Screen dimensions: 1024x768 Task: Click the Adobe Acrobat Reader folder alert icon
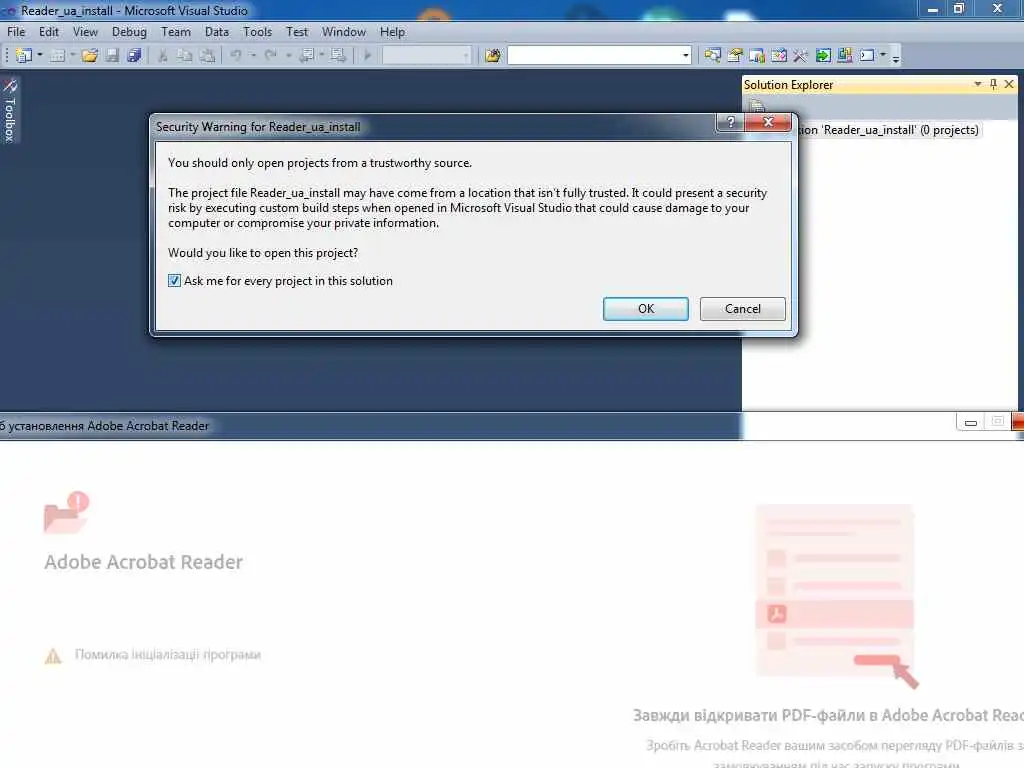pyautogui.click(x=66, y=513)
